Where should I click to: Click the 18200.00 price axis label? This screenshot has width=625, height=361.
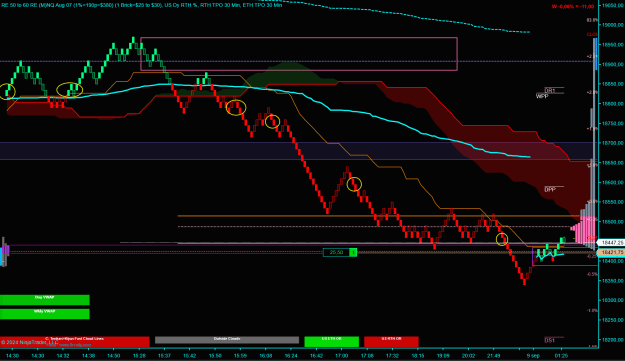(x=613, y=339)
